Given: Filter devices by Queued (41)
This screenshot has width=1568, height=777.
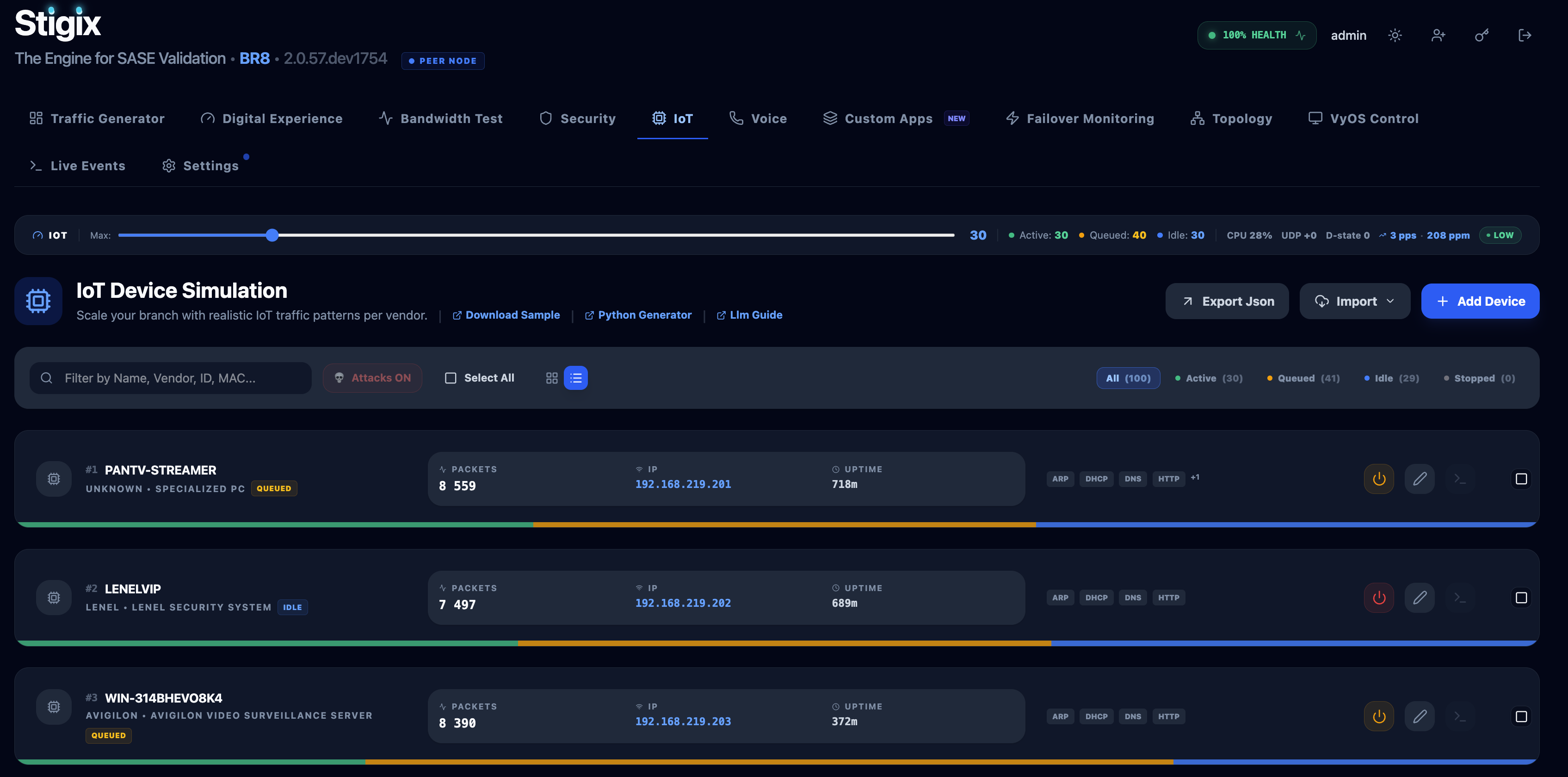Looking at the screenshot, I should pos(1303,378).
